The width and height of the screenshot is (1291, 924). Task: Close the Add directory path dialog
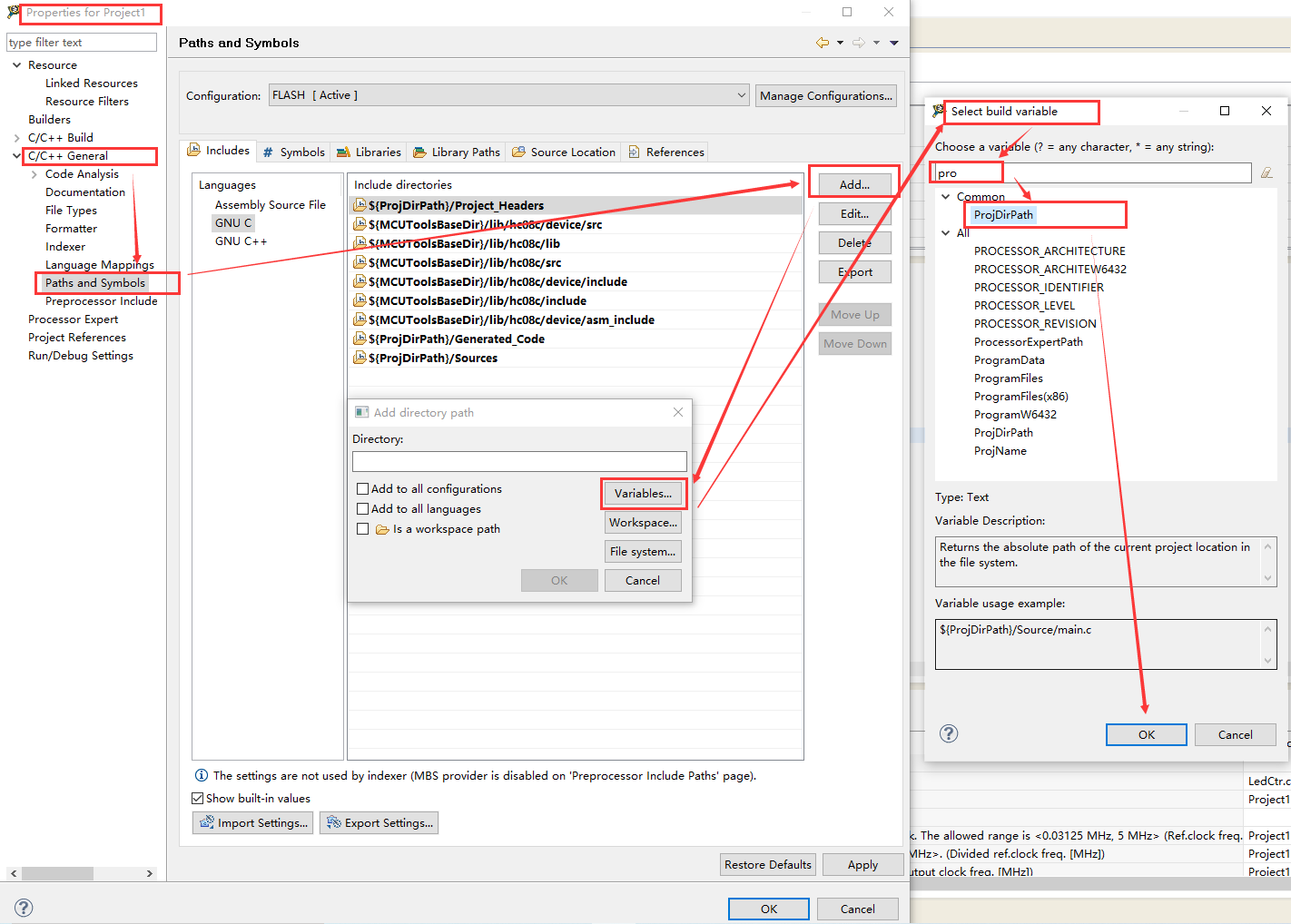[677, 412]
